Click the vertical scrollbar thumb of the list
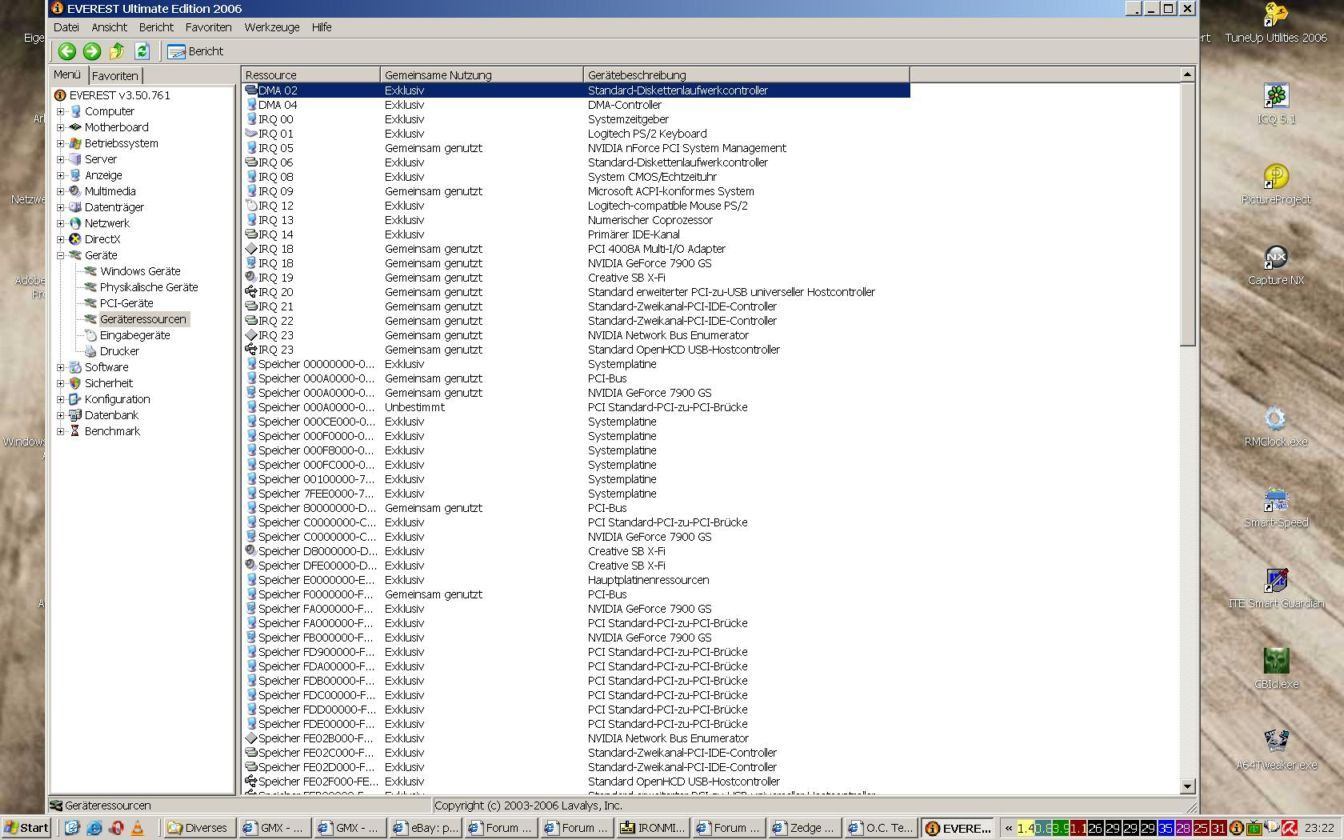Screen dimensions: 1344x840 [1187, 214]
